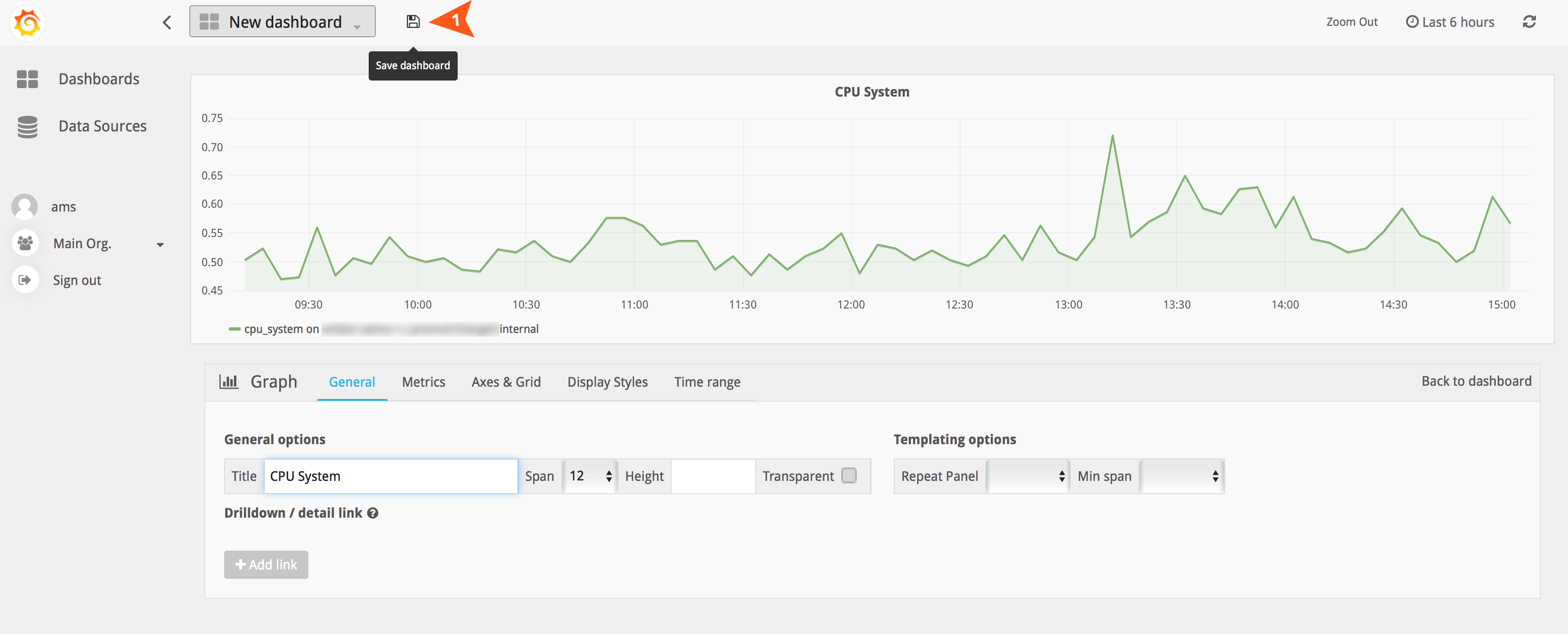Click Back to dashboard link
Screen dimensions: 1568x634
tap(1476, 381)
